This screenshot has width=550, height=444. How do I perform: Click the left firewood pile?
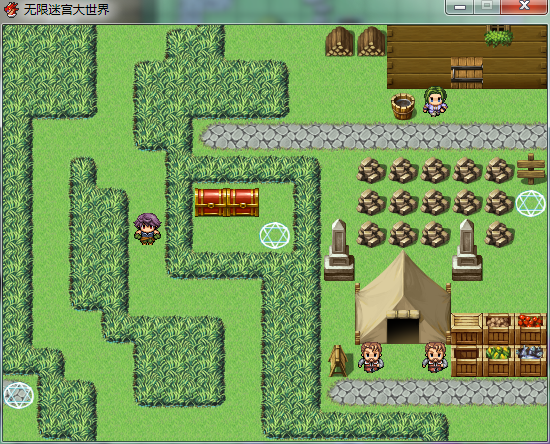(339, 41)
